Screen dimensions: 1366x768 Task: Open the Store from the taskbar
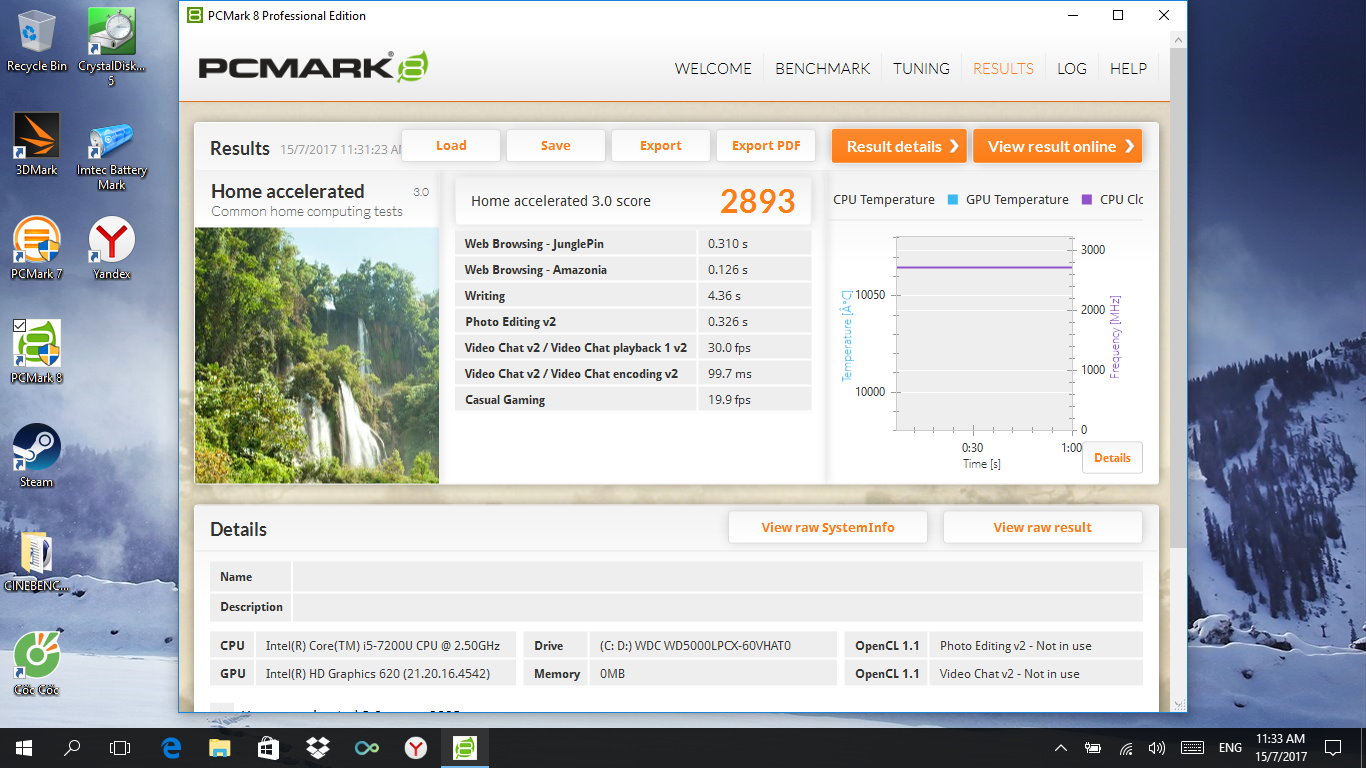click(x=268, y=748)
